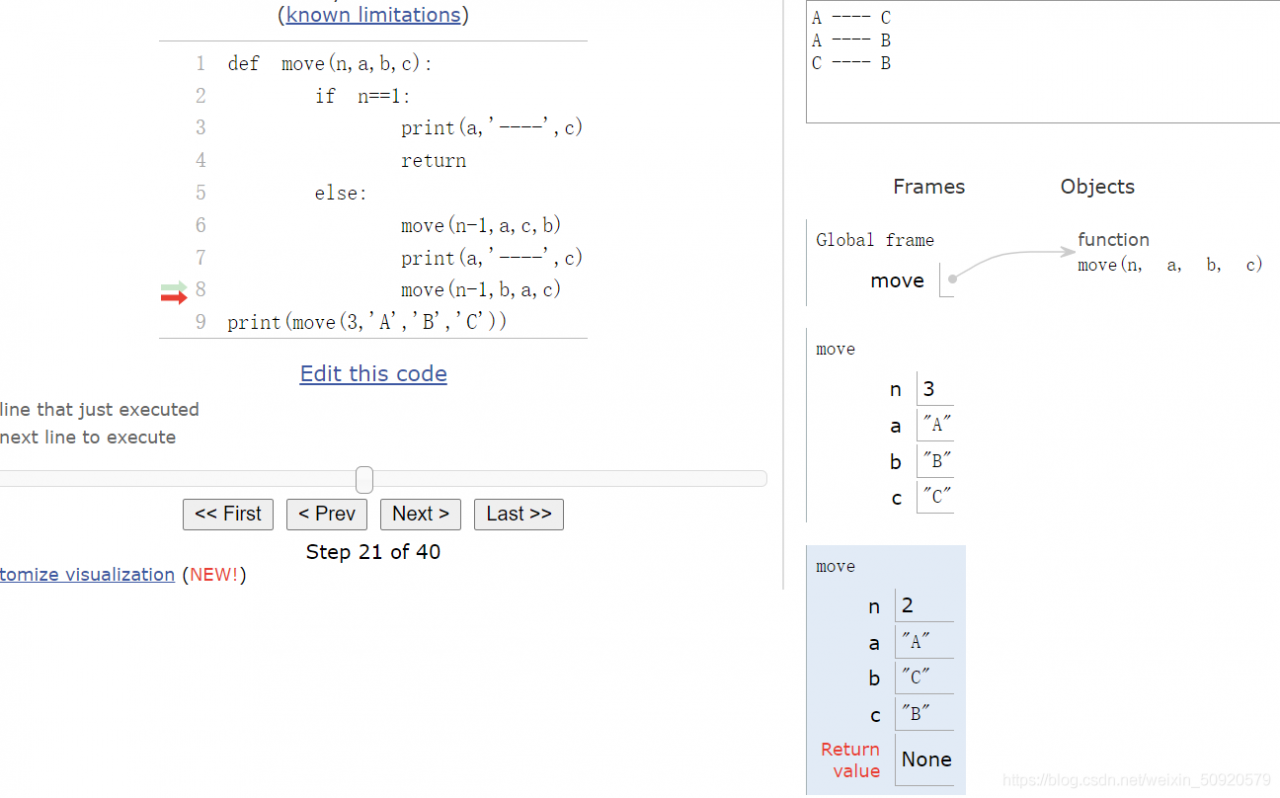
Task: Click the function move(n, a, b, c) object
Action: tap(1170, 253)
